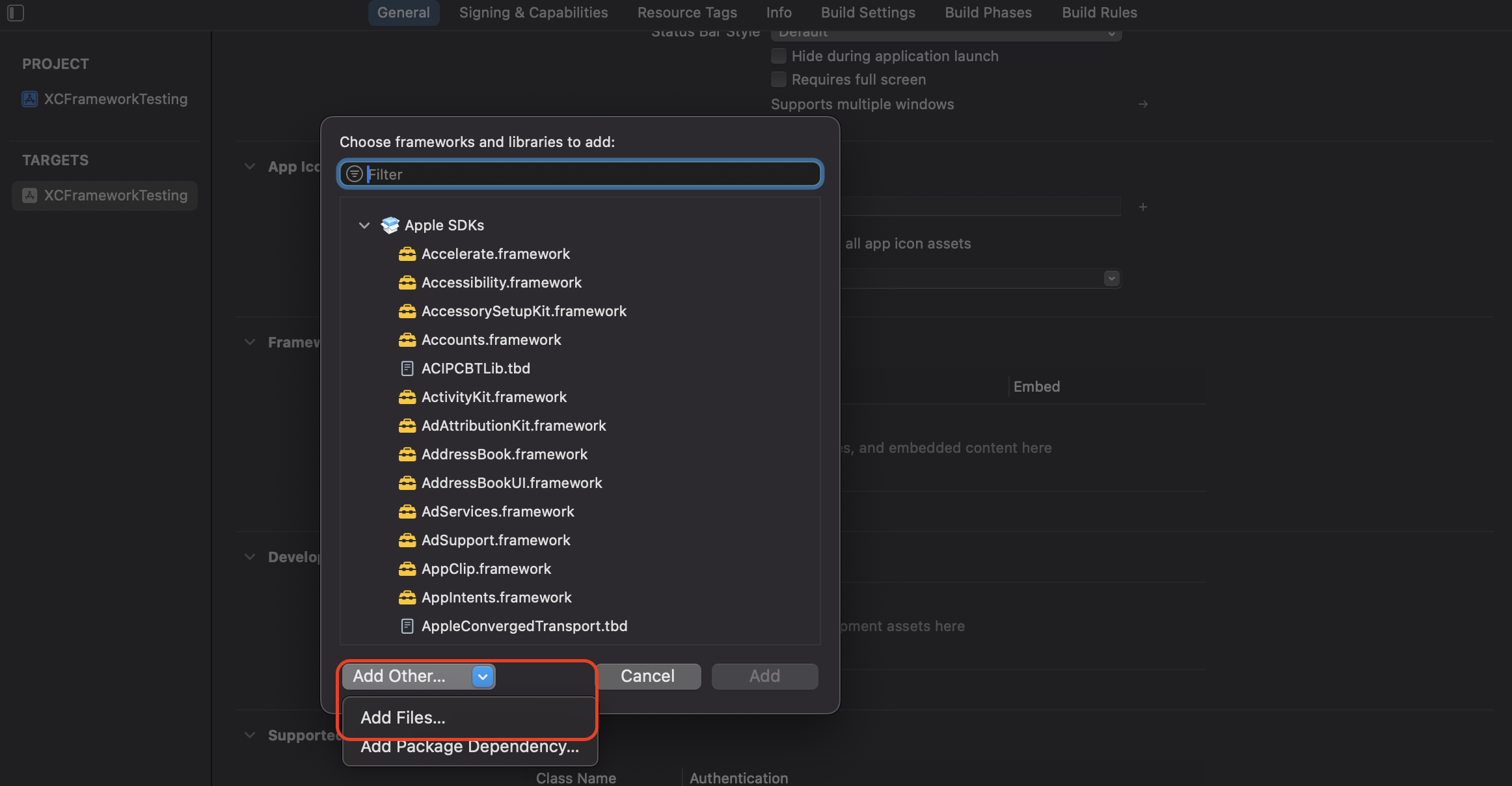
Task: Click the XCFrameworkTesting target app icon
Action: click(30, 195)
